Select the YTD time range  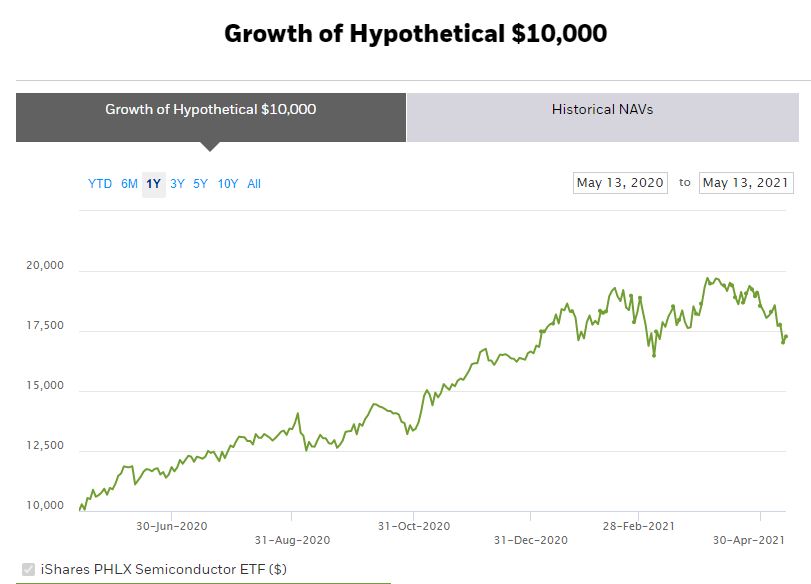click(x=100, y=184)
